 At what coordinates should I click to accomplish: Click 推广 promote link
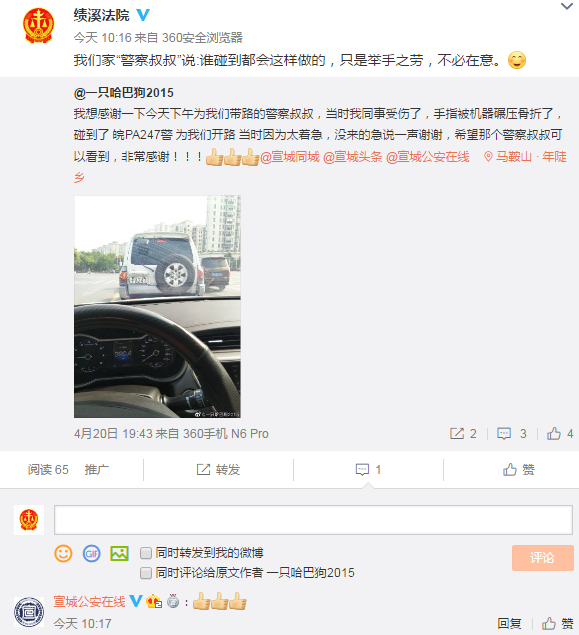96,470
